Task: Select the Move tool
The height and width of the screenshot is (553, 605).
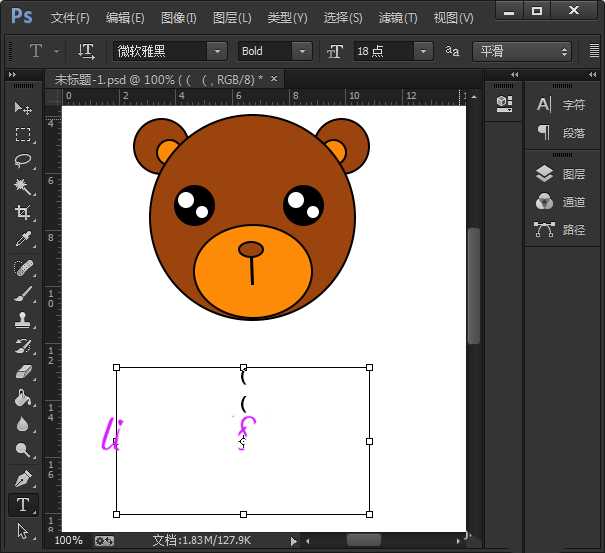Action: (23, 108)
